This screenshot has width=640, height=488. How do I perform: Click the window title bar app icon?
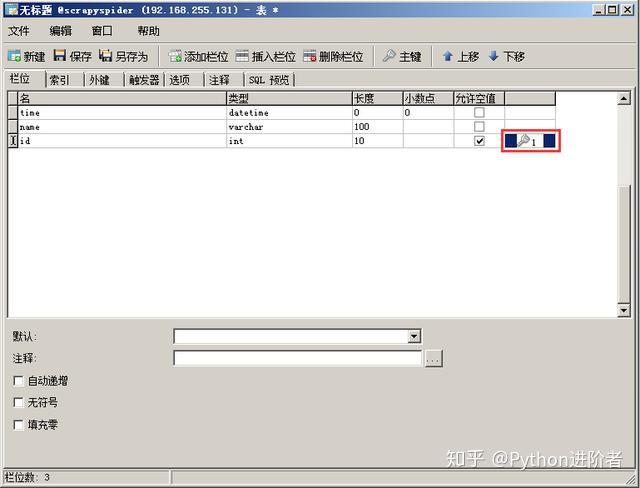pyautogui.click(x=11, y=10)
